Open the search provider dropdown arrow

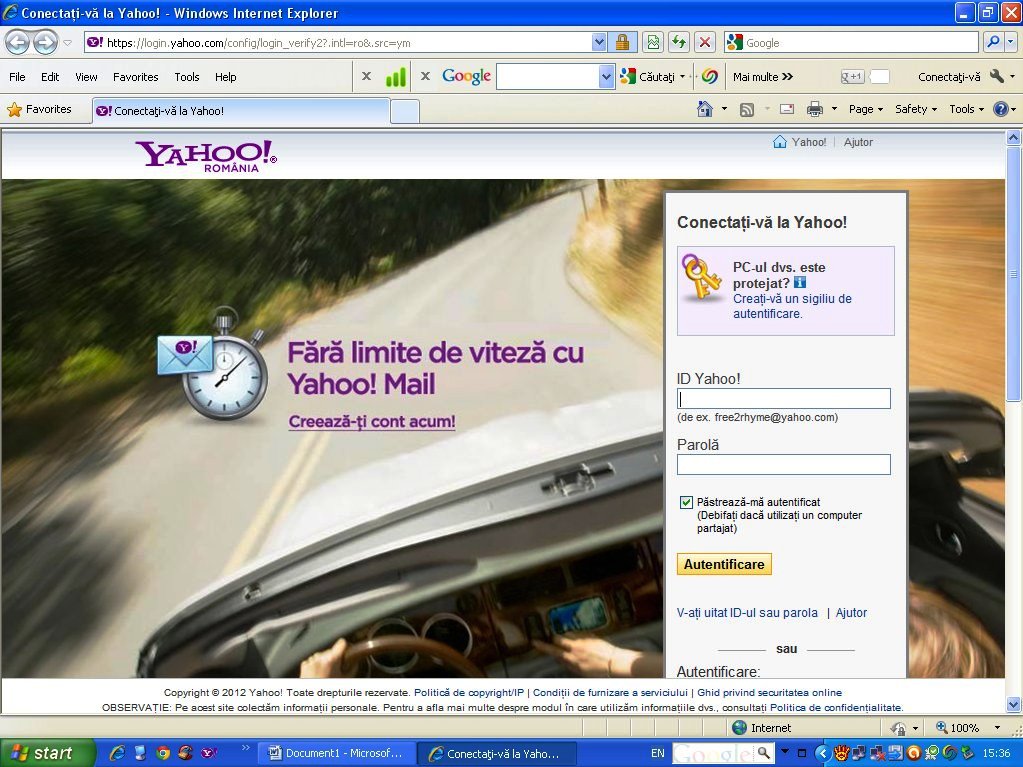tap(1011, 43)
